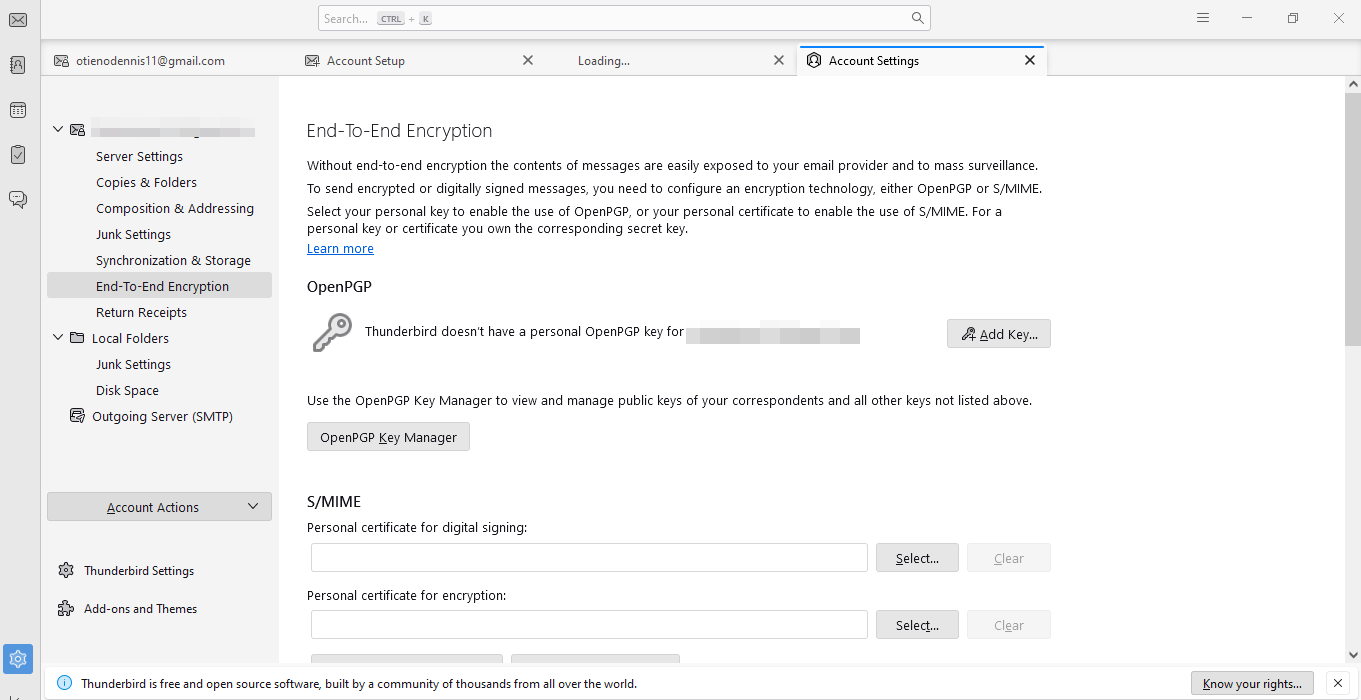
Task: Open Server Settings
Action: click(139, 156)
